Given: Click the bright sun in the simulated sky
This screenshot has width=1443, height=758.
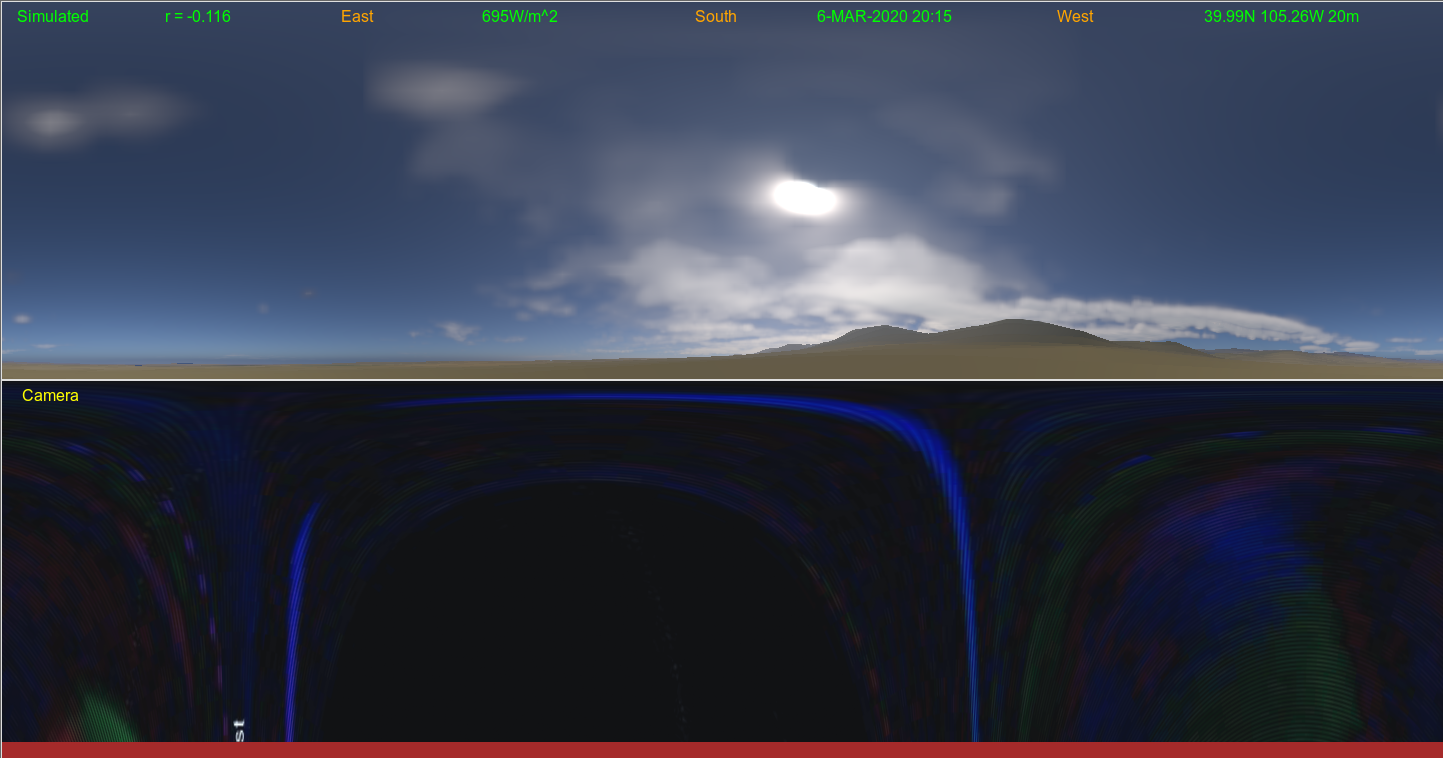Looking at the screenshot, I should tap(804, 198).
